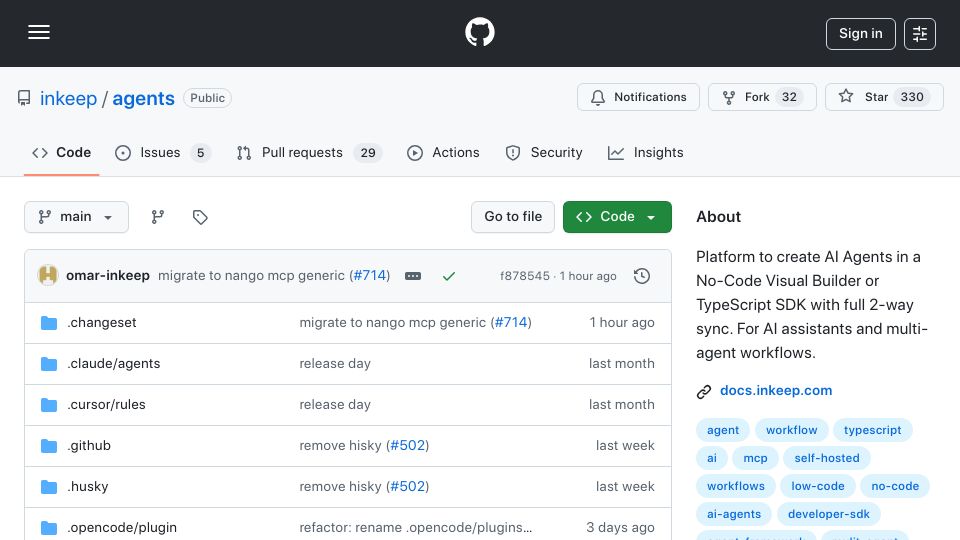Image resolution: width=960 pixels, height=540 pixels.
Task: Select the no-code topic tag
Action: tap(895, 486)
